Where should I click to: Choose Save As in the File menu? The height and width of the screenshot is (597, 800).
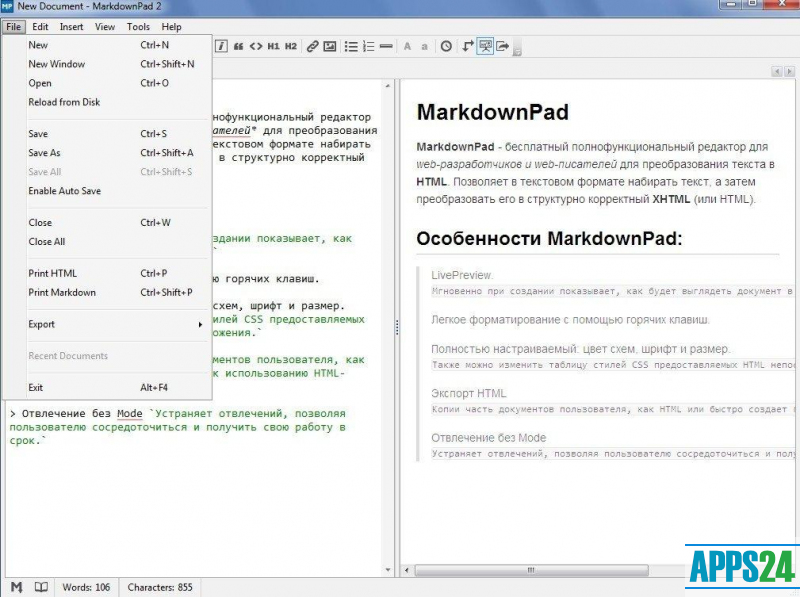(x=107, y=153)
